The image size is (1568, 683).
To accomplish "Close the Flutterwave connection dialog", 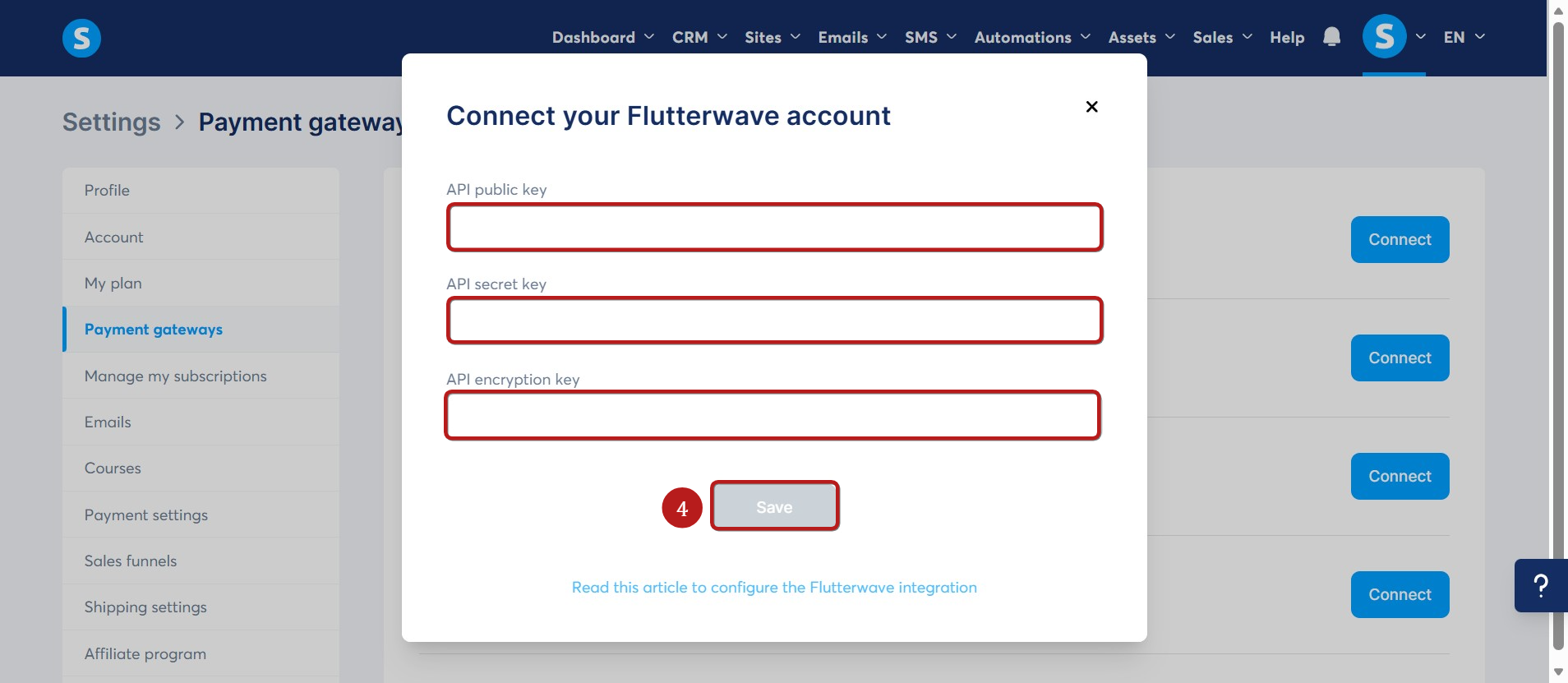I will (x=1091, y=107).
